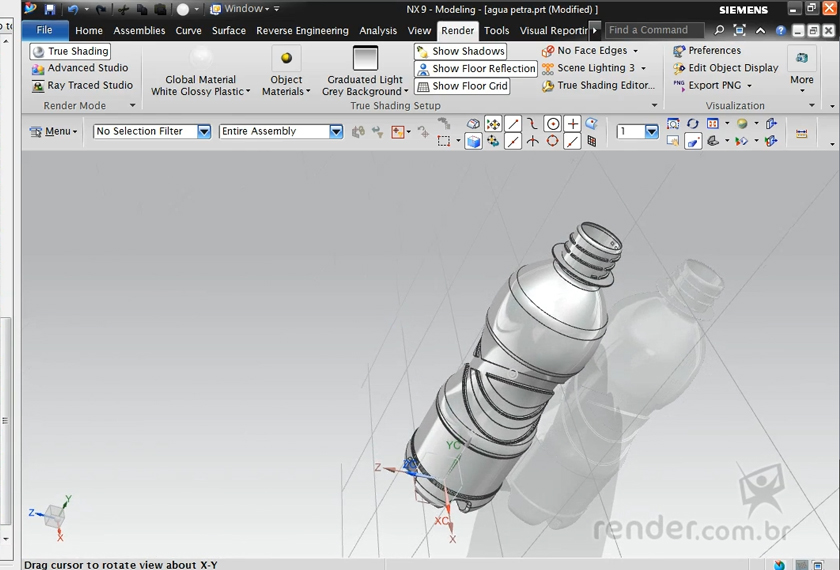The image size is (840, 570).
Task: Click the Save icon in title bar
Action: 50,9
